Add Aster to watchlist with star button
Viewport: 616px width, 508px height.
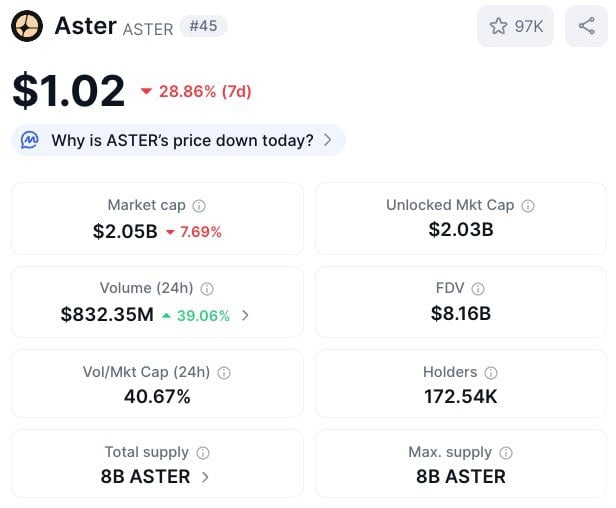point(515,26)
